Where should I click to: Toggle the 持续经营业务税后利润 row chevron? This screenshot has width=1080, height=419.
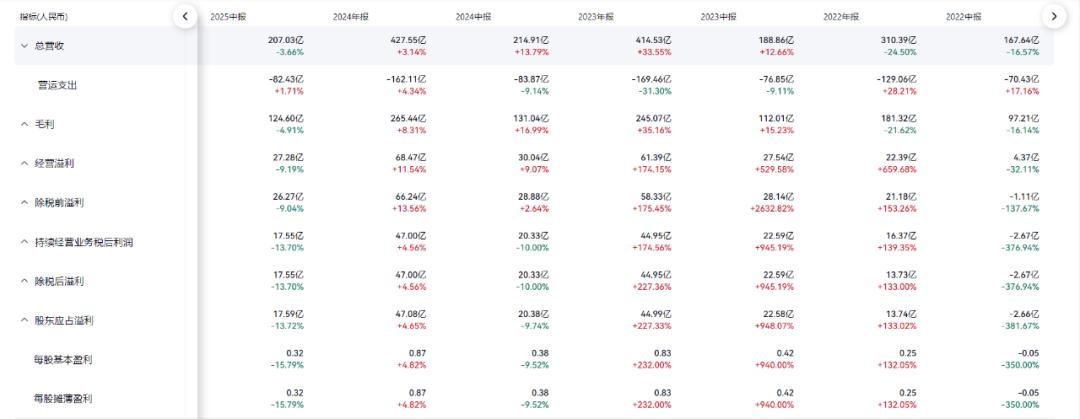coord(25,242)
